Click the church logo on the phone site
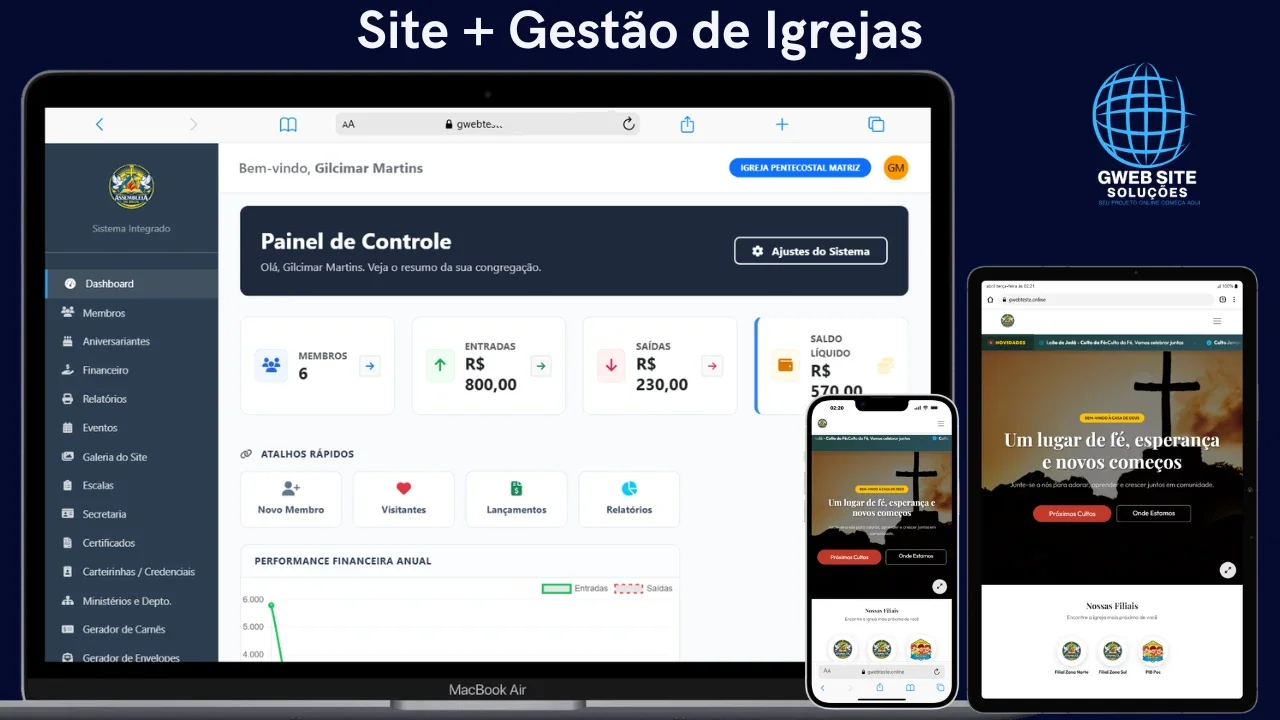 (x=823, y=423)
